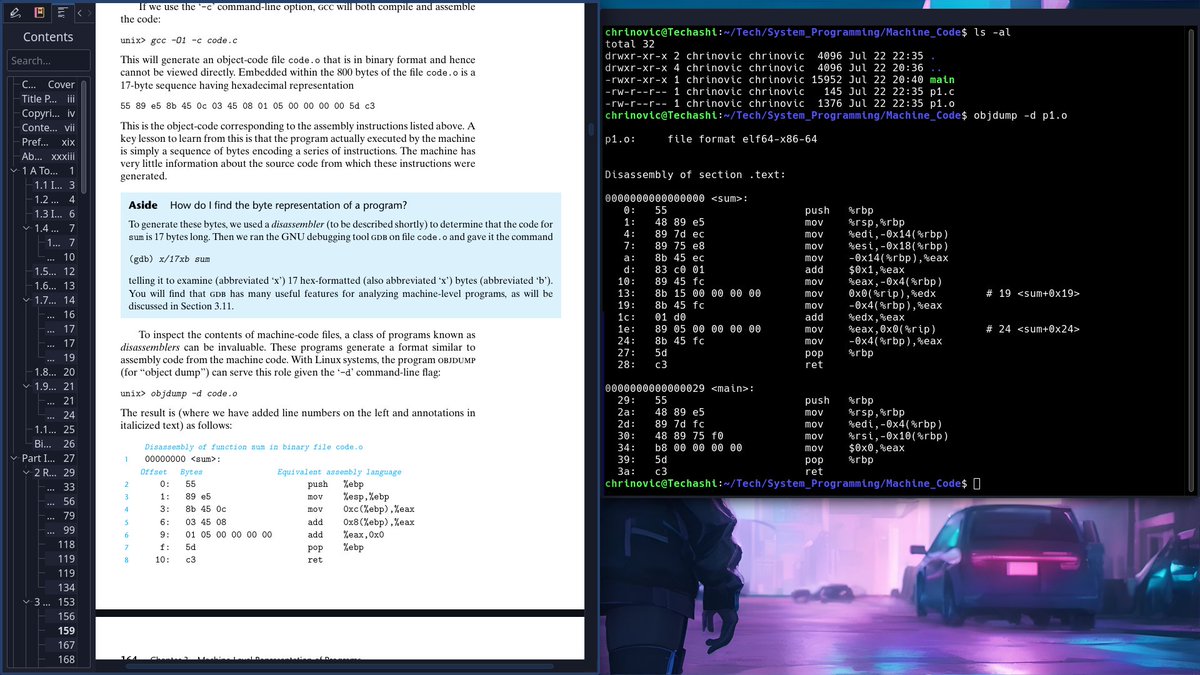Click 'Disassembly of function sum' caption in PDF
The height and width of the screenshot is (675, 1200).
pyautogui.click(x=253, y=446)
